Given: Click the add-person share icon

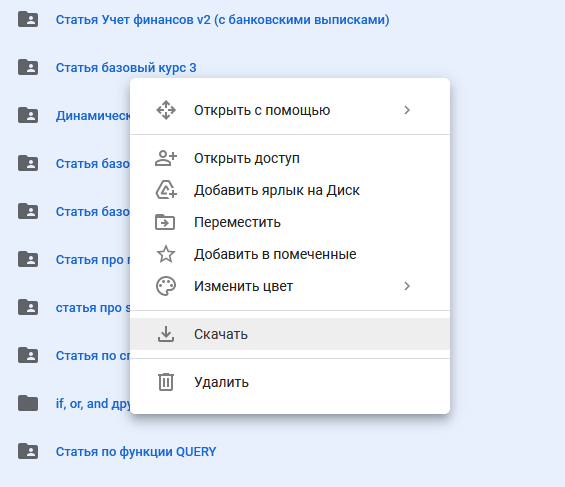Looking at the screenshot, I should click(166, 158).
